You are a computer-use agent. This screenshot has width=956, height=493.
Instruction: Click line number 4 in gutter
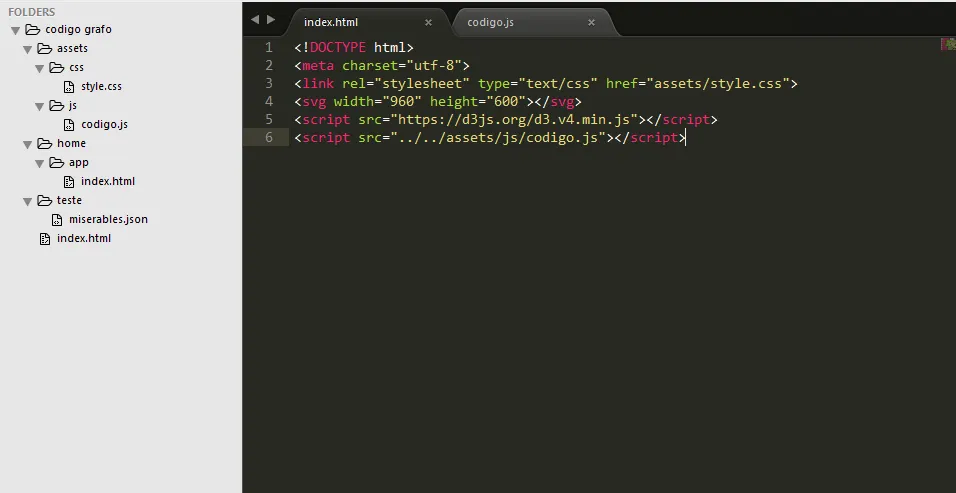pos(268,101)
